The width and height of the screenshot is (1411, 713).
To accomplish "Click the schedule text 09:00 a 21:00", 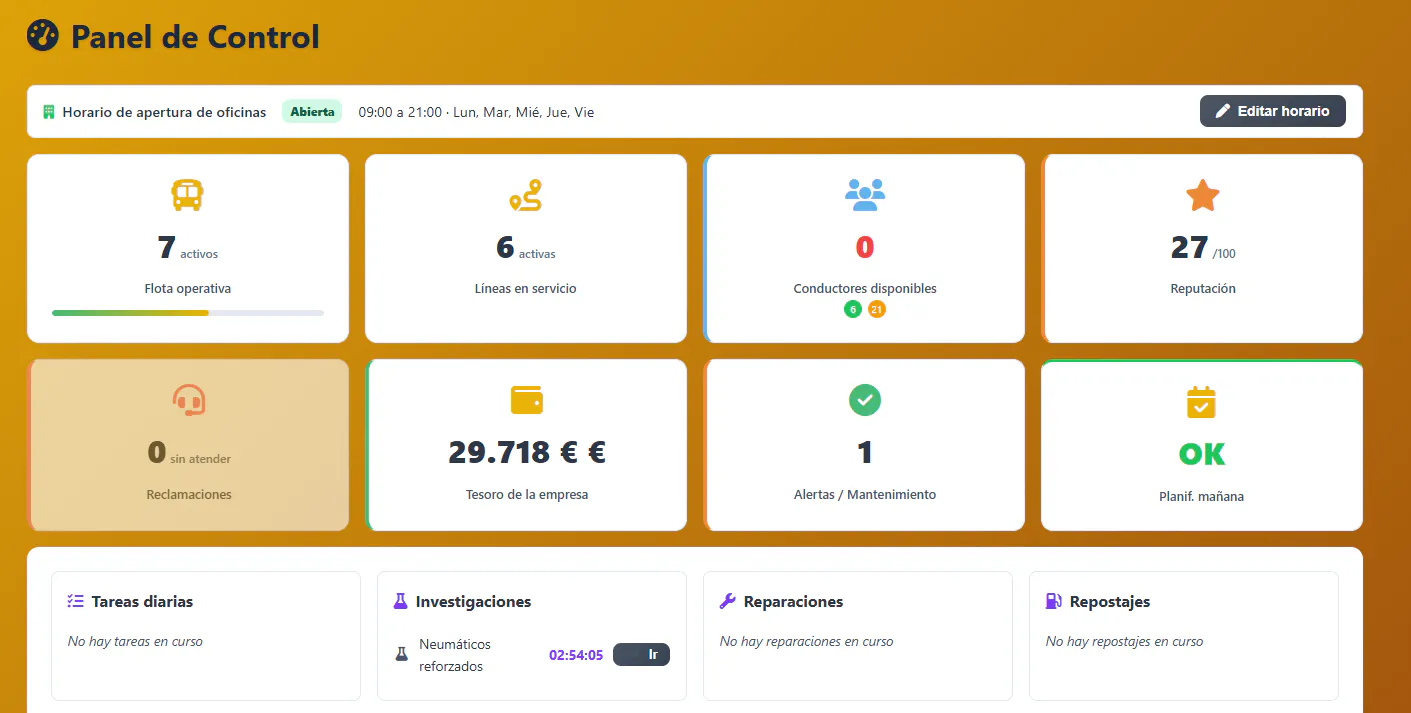I will [x=400, y=112].
